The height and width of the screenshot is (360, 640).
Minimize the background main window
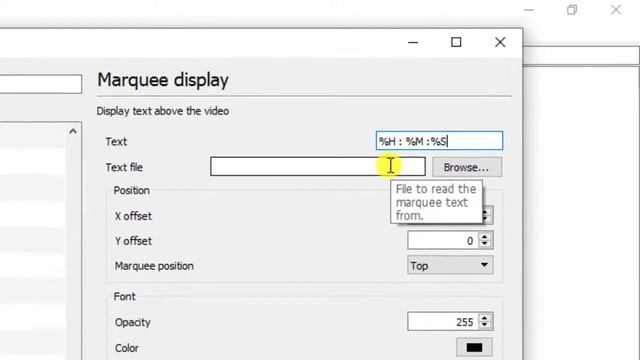coord(529,10)
